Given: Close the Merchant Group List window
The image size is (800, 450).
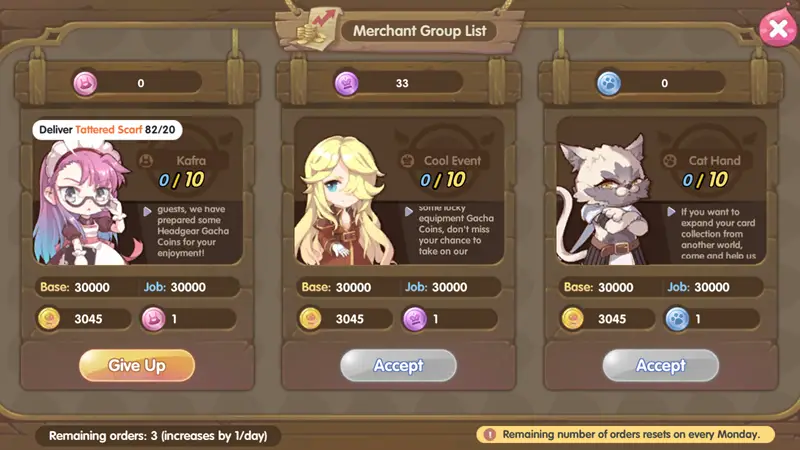Looking at the screenshot, I should click(x=778, y=29).
